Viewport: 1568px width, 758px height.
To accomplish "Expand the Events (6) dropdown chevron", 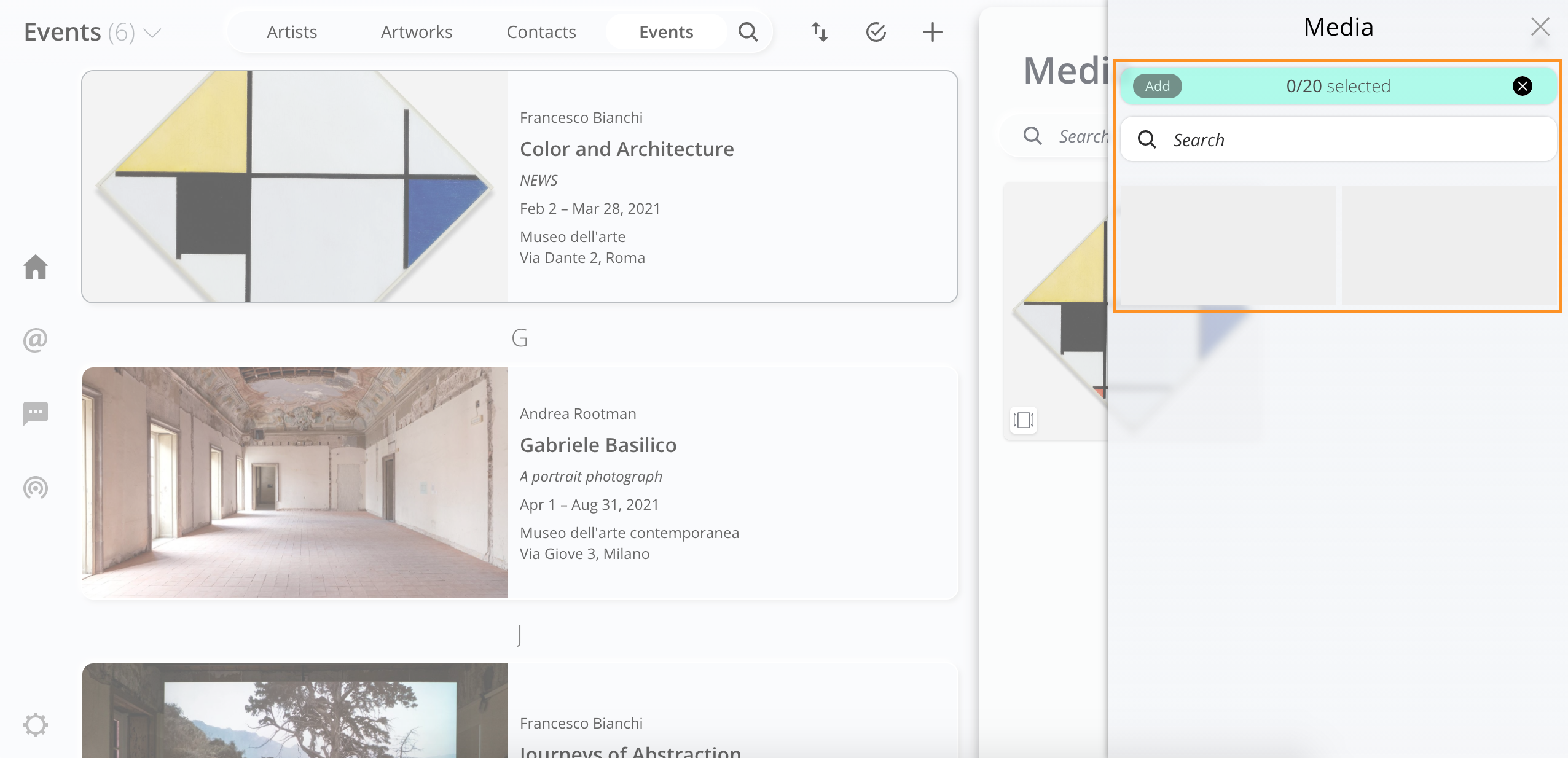I will [x=152, y=33].
